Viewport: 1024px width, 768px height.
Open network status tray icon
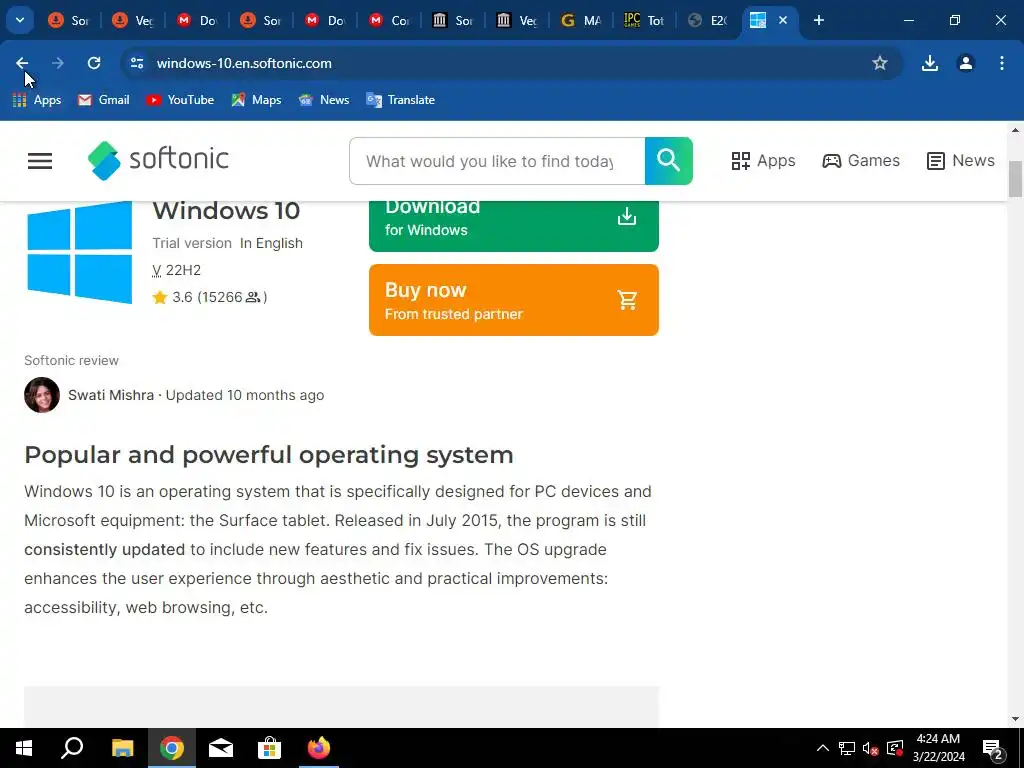click(x=847, y=748)
